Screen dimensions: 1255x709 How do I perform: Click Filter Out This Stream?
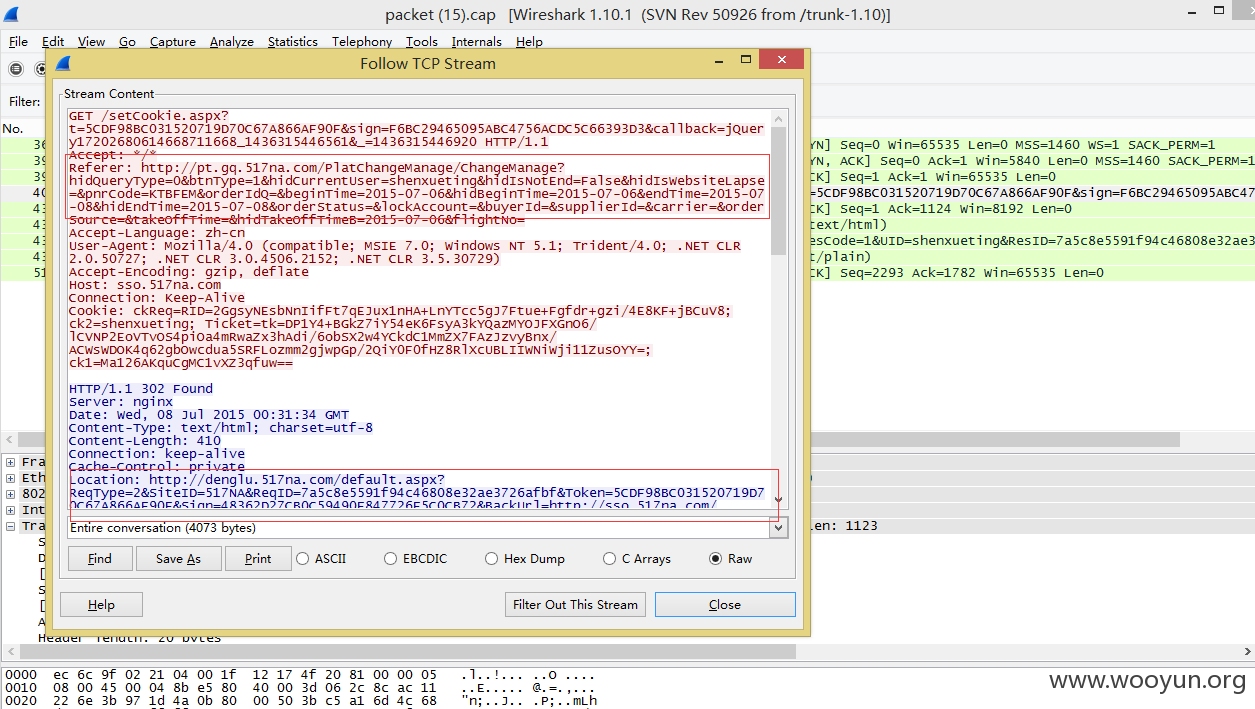[x=575, y=605]
